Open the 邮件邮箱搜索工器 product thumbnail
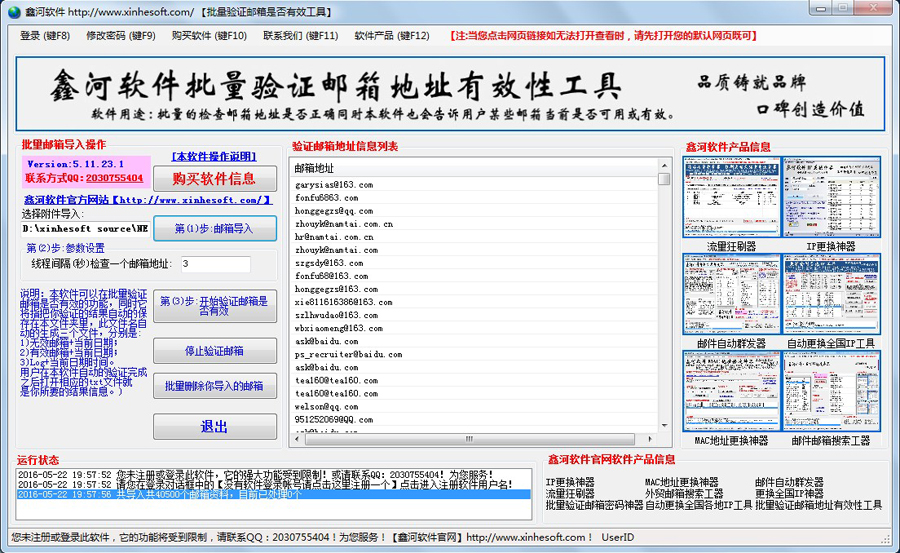 830,391
